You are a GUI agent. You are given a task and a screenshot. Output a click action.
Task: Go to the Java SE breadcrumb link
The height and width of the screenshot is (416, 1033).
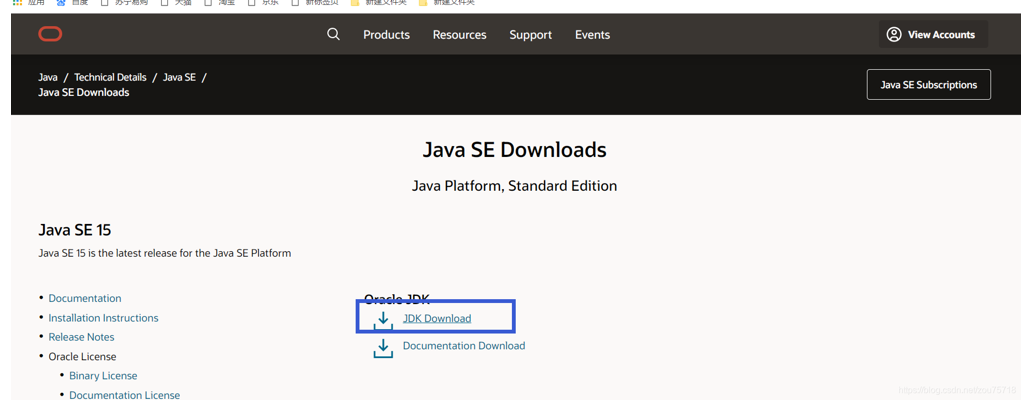pos(179,77)
